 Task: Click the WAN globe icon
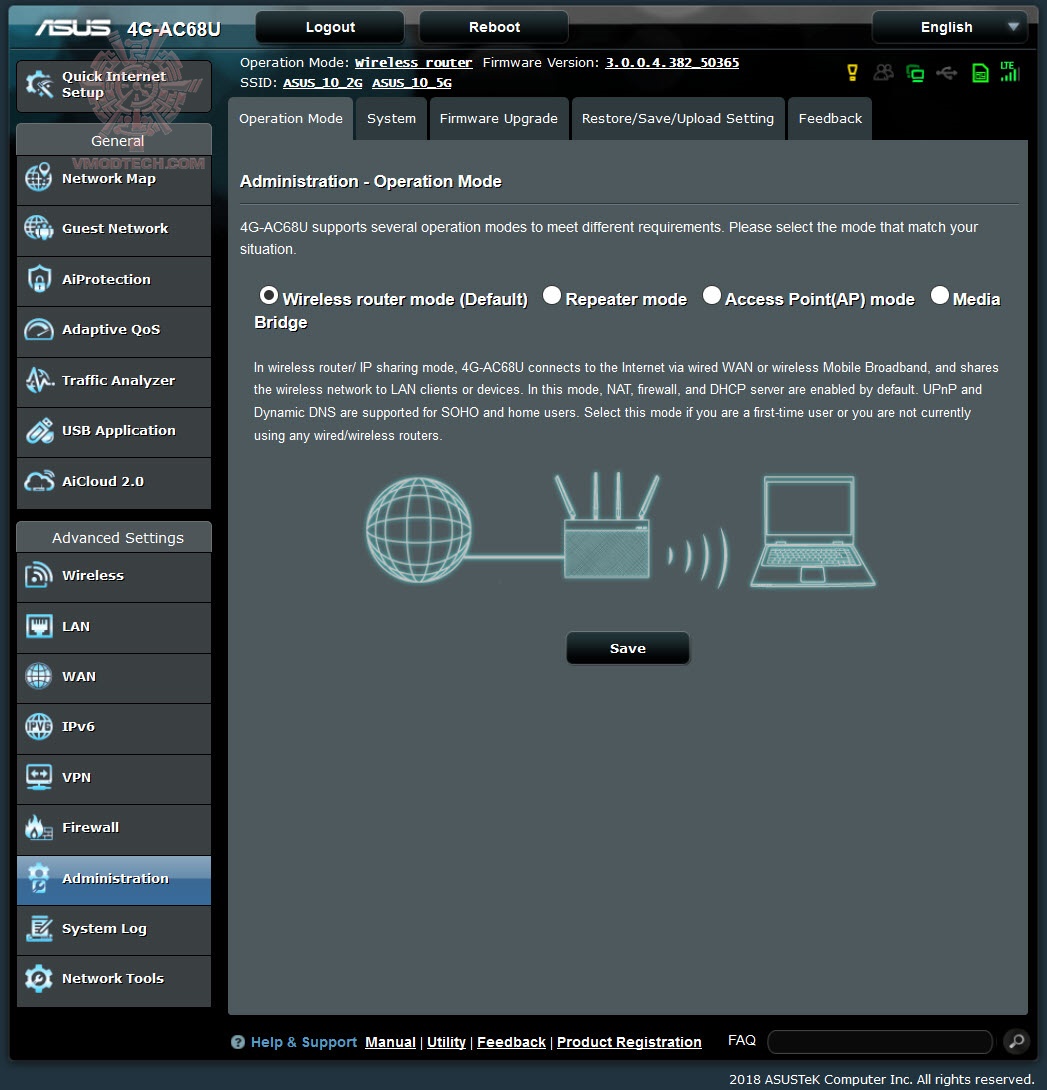point(39,676)
